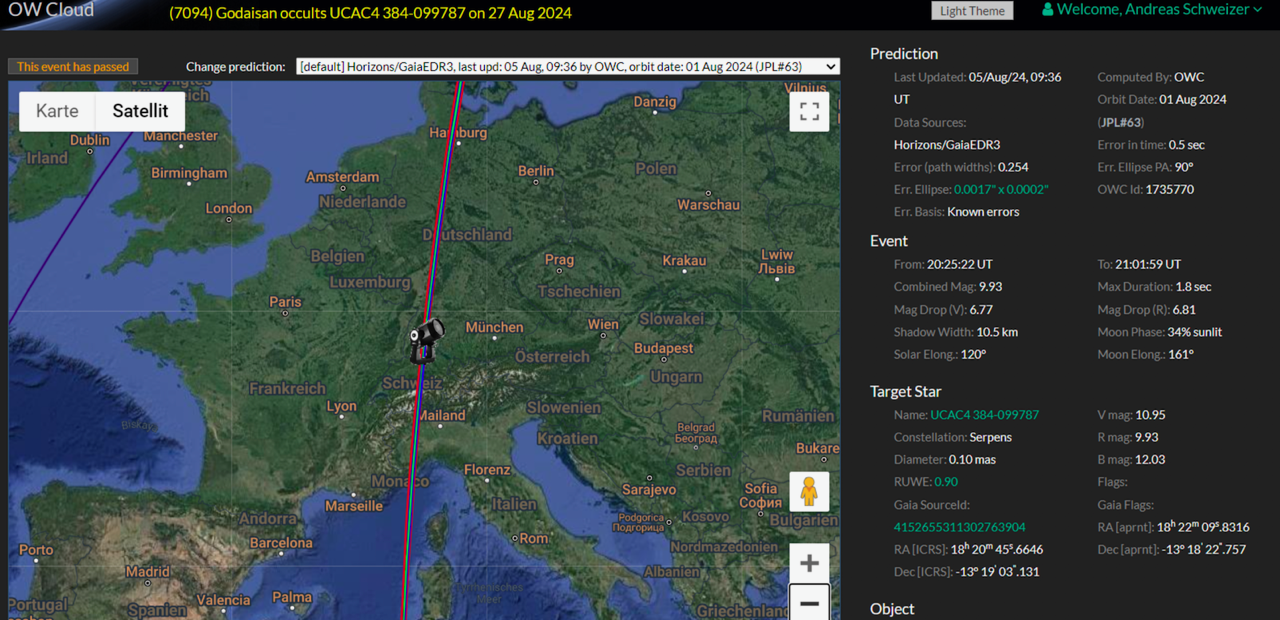Click the London label on the map

click(x=228, y=208)
